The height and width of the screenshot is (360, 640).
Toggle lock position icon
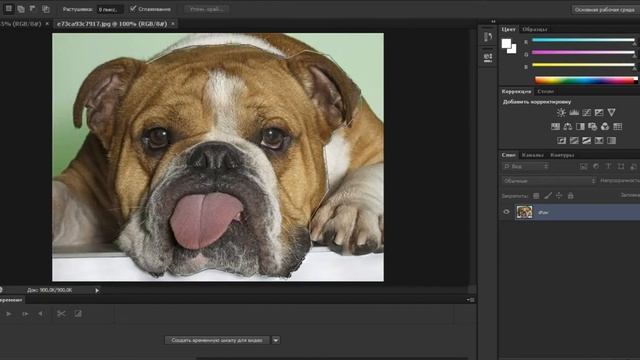(x=559, y=196)
